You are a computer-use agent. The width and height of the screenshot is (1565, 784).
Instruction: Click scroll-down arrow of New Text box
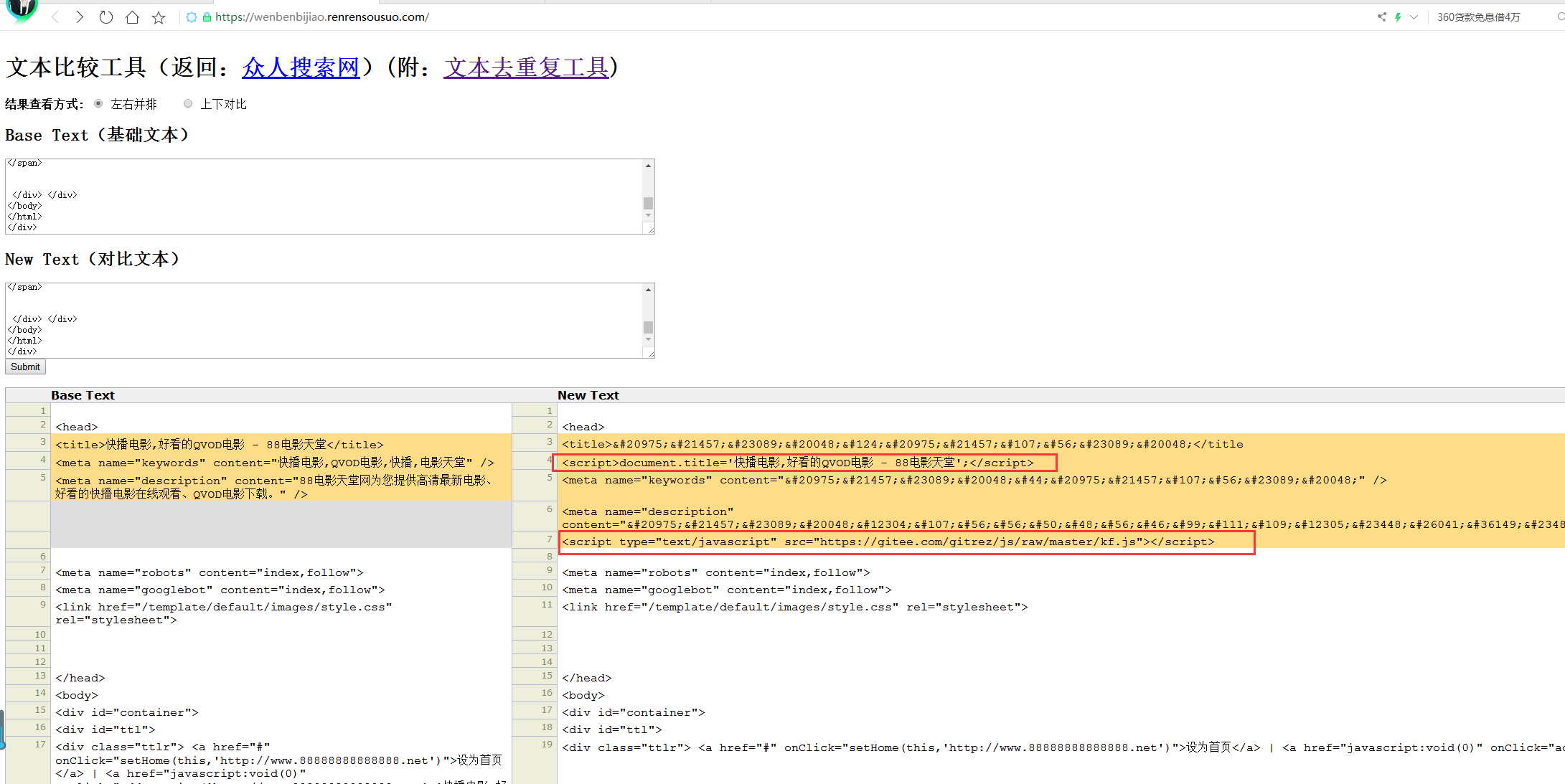pyautogui.click(x=648, y=339)
